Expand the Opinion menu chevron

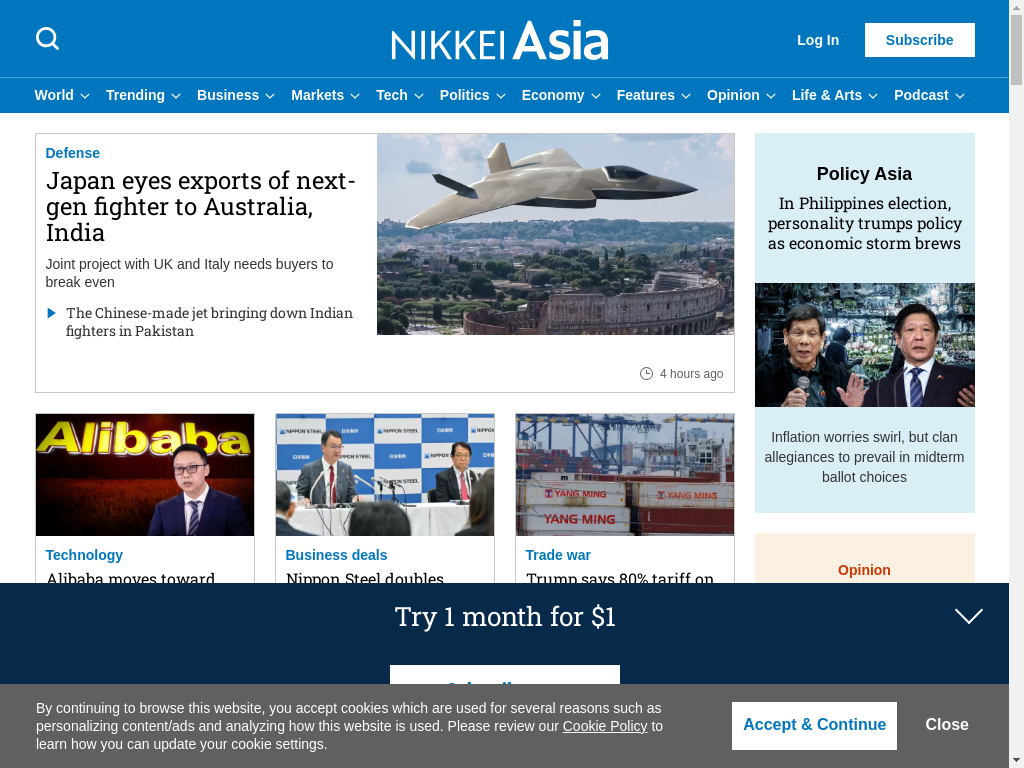click(x=771, y=96)
